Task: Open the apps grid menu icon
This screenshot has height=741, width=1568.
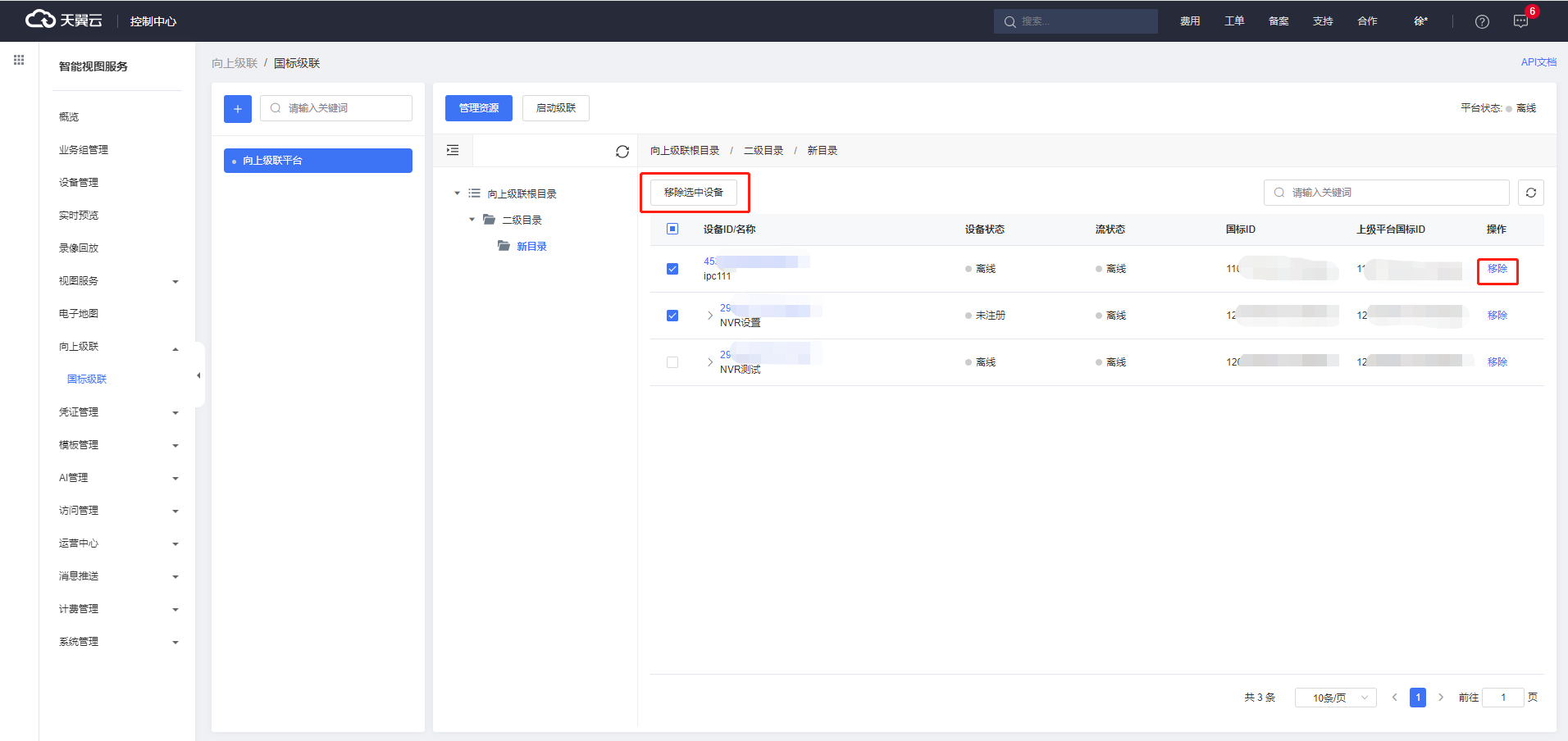Action: click(19, 60)
